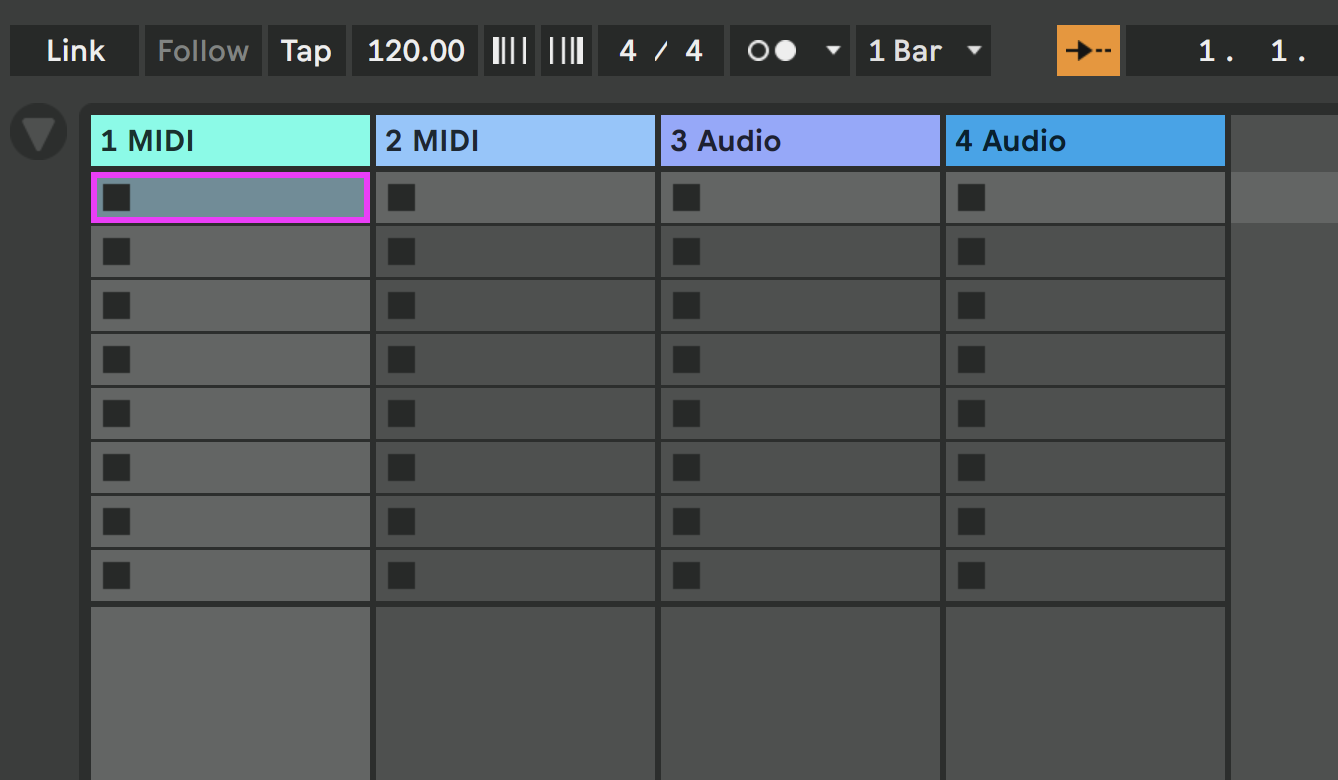This screenshot has width=1338, height=780.
Task: Click the phase nudge down icon
Action: (x=510, y=51)
